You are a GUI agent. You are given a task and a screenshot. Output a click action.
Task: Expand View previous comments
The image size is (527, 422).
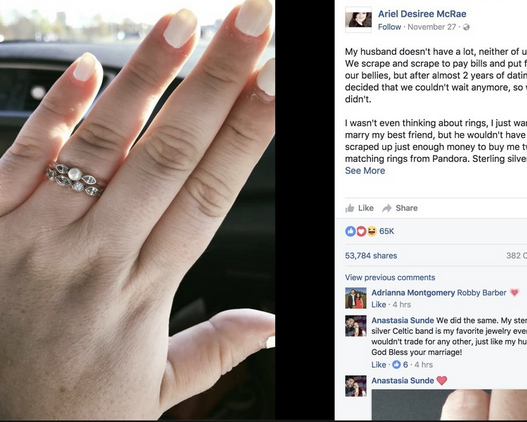click(390, 278)
